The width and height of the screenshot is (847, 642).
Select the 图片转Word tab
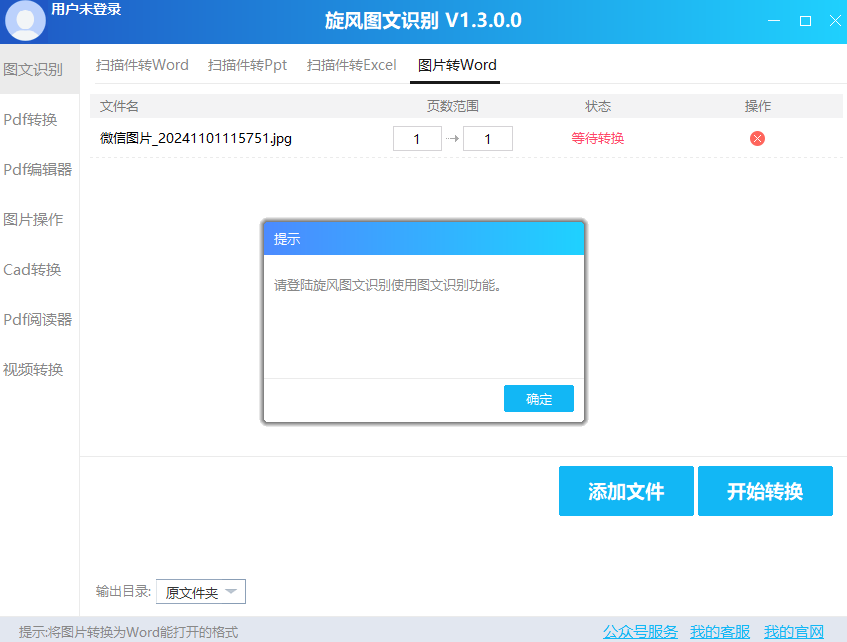457,65
